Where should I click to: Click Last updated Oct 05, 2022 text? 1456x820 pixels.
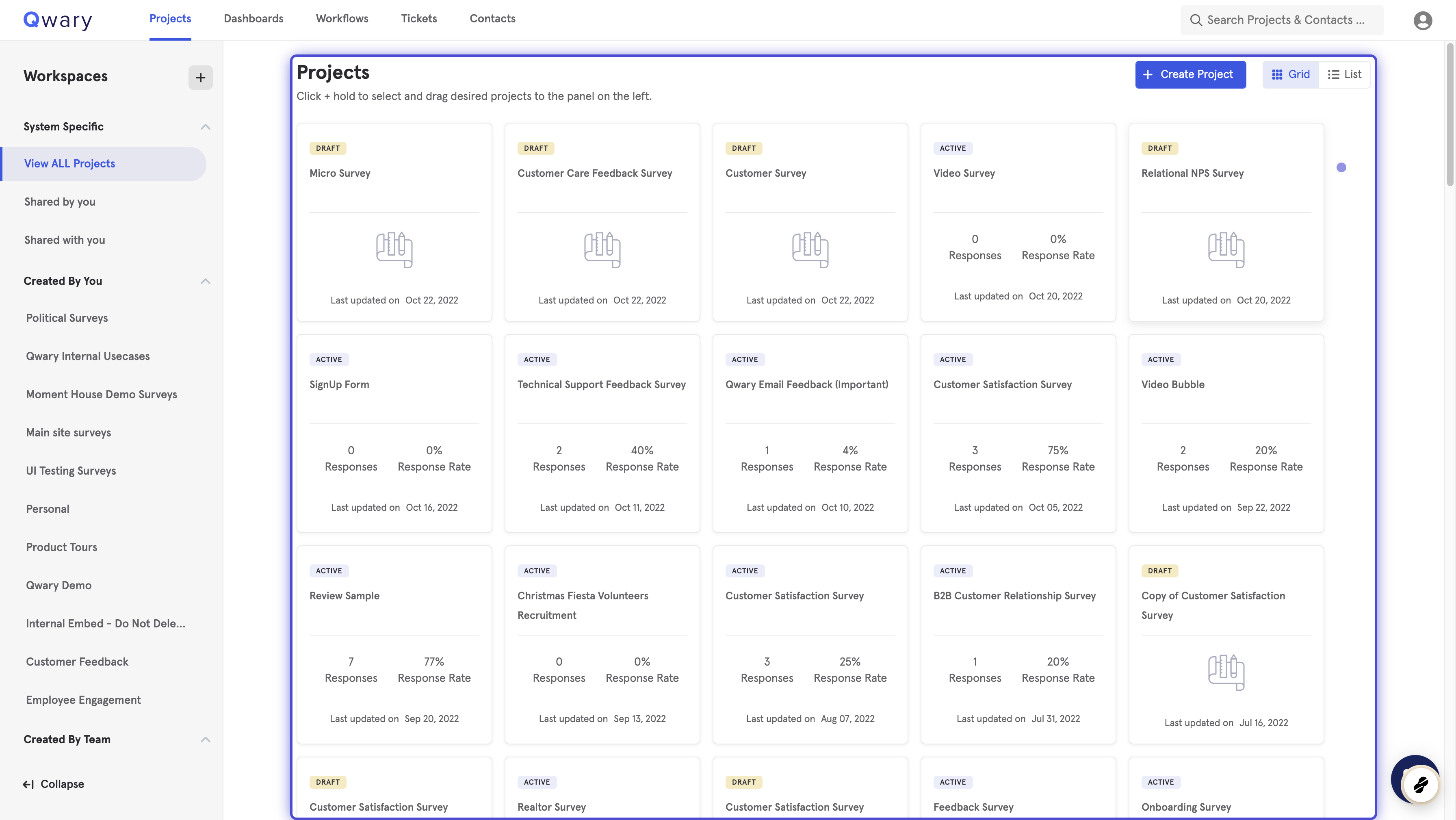pyautogui.click(x=1018, y=508)
